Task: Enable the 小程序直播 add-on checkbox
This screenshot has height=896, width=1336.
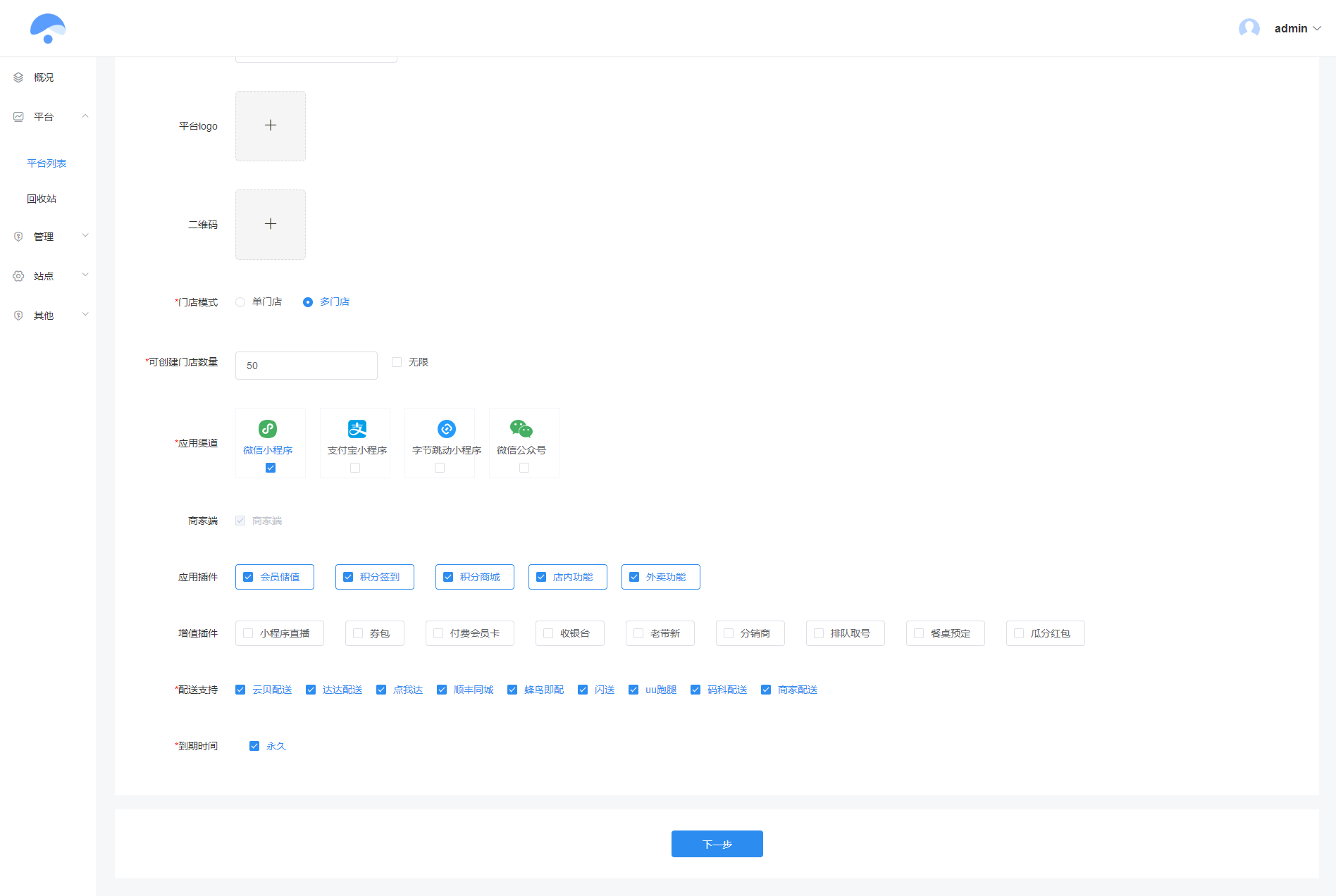Action: [x=248, y=633]
